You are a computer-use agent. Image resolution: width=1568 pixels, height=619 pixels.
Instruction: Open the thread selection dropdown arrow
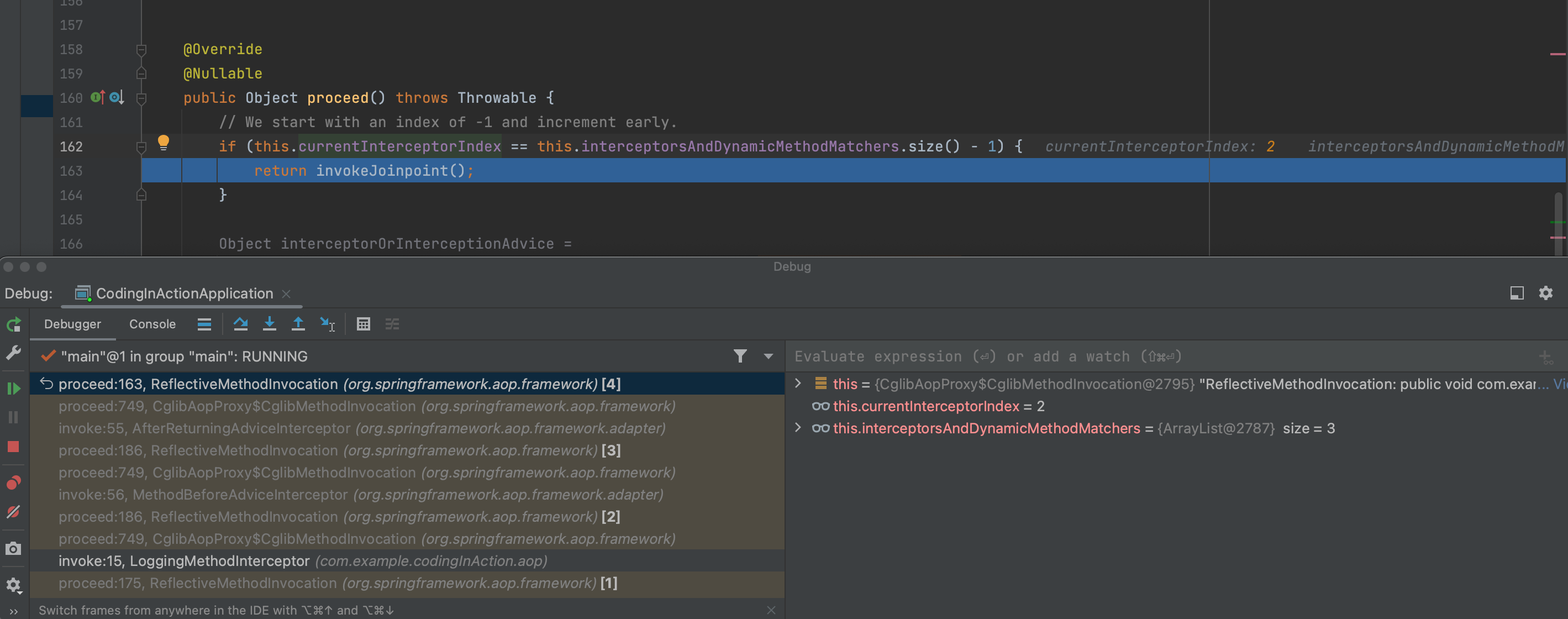(768, 356)
